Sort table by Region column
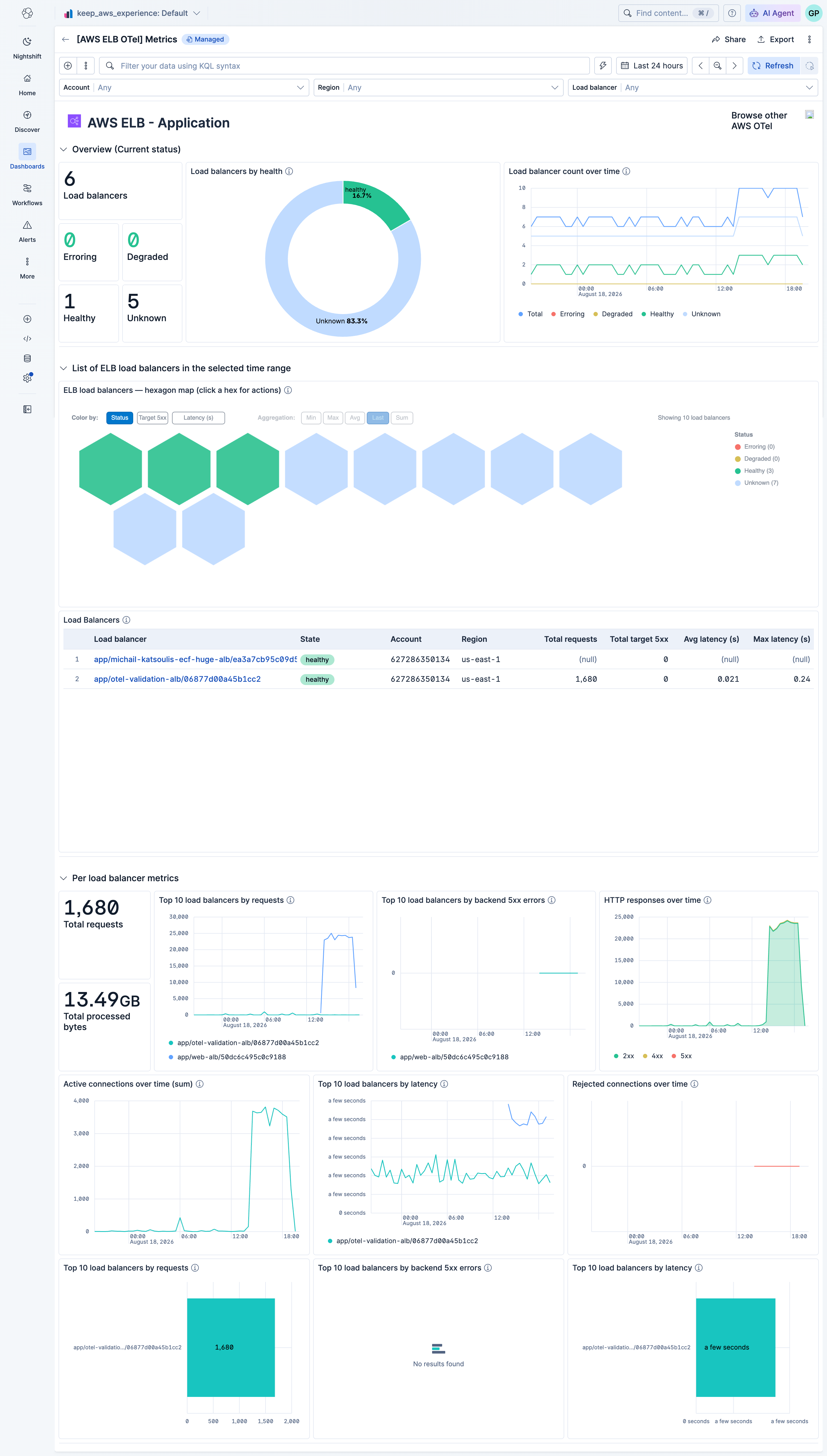The height and width of the screenshot is (1456, 827). tap(474, 640)
